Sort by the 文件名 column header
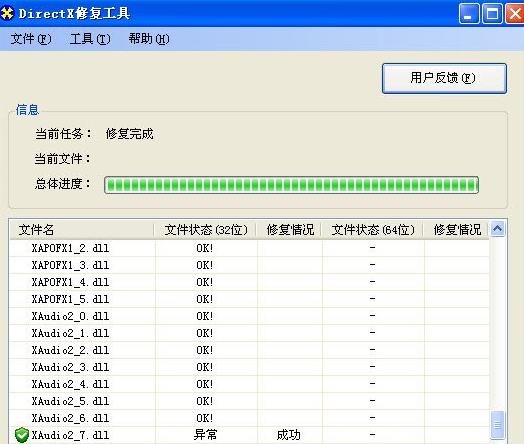Viewport: 524px width, 444px height. (x=82, y=230)
